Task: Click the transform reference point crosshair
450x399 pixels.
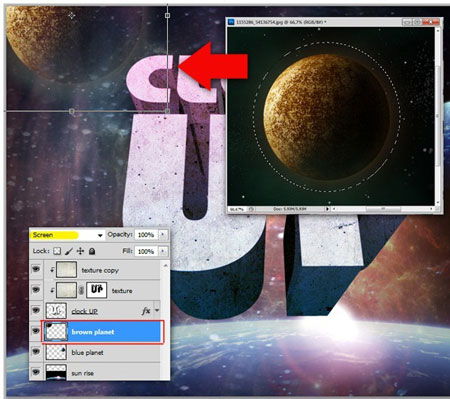Action: [x=72, y=15]
